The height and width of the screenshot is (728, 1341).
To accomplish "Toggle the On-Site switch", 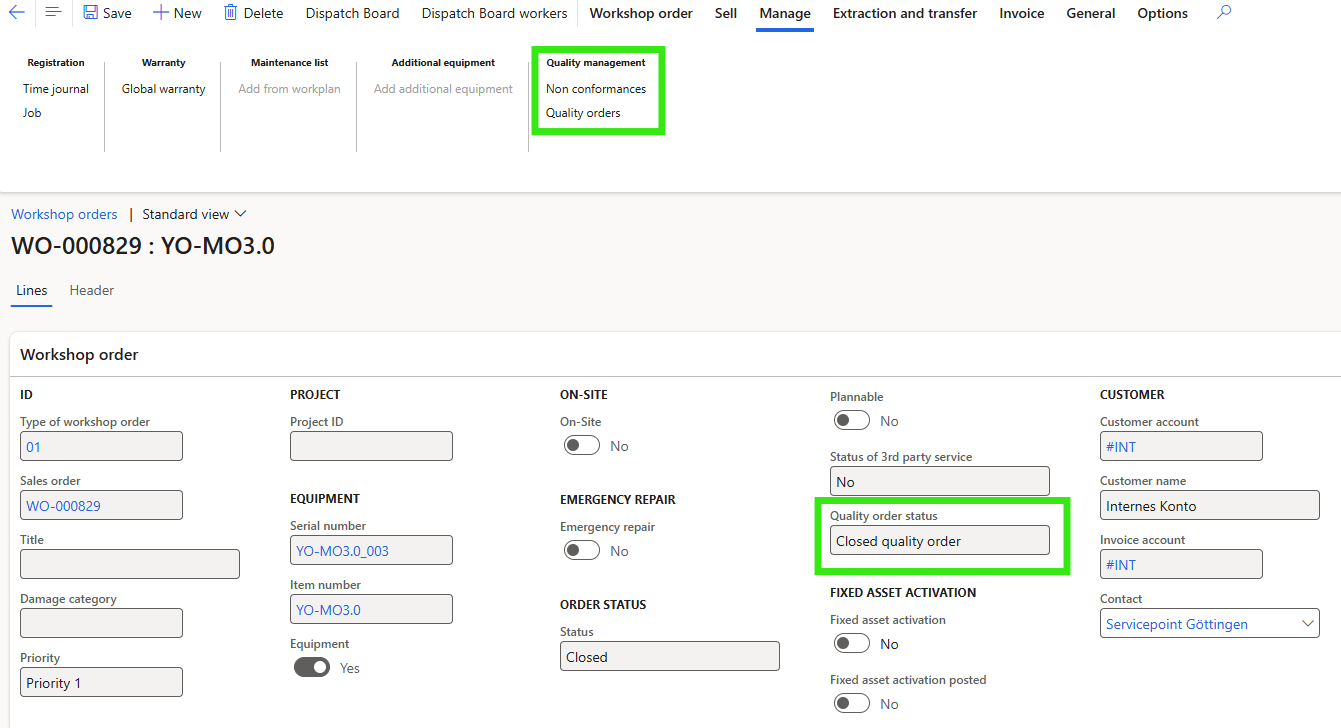I will pyautogui.click(x=581, y=444).
